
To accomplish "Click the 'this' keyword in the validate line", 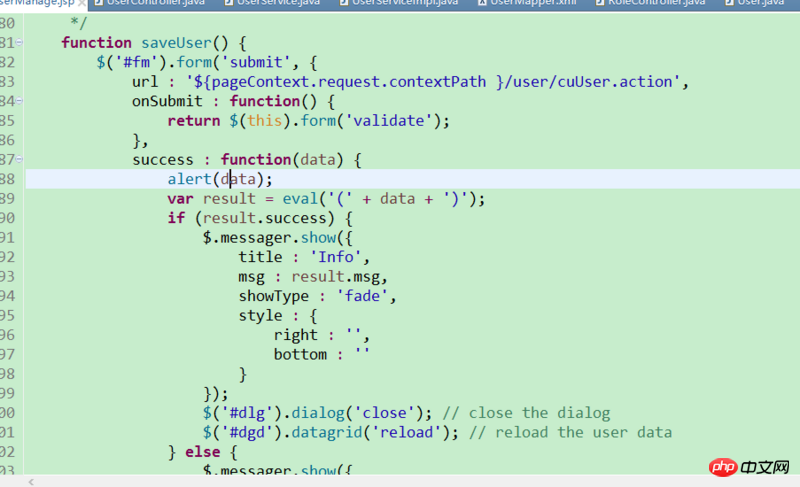I will pyautogui.click(x=265, y=121).
